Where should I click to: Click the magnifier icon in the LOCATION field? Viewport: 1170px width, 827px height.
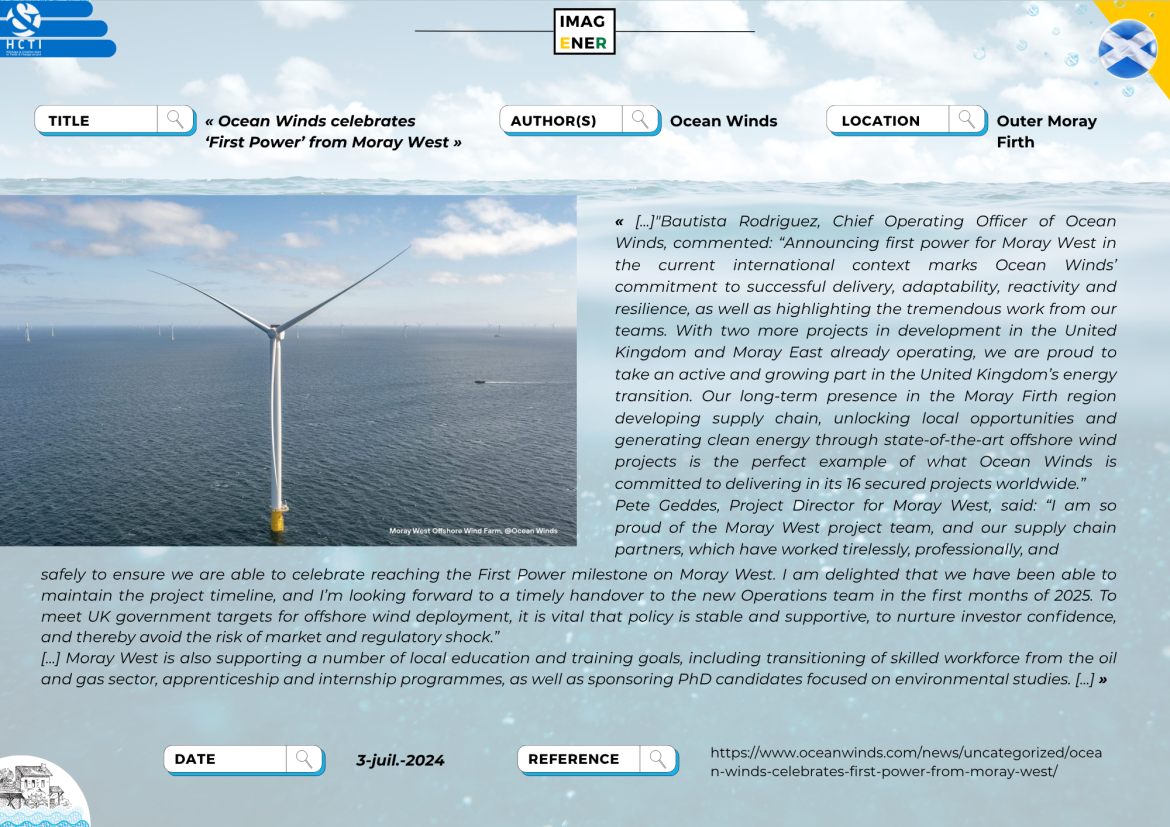click(x=967, y=119)
